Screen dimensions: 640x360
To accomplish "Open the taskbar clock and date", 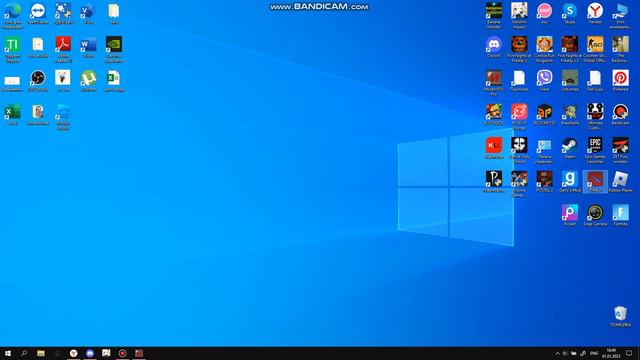I will point(611,353).
